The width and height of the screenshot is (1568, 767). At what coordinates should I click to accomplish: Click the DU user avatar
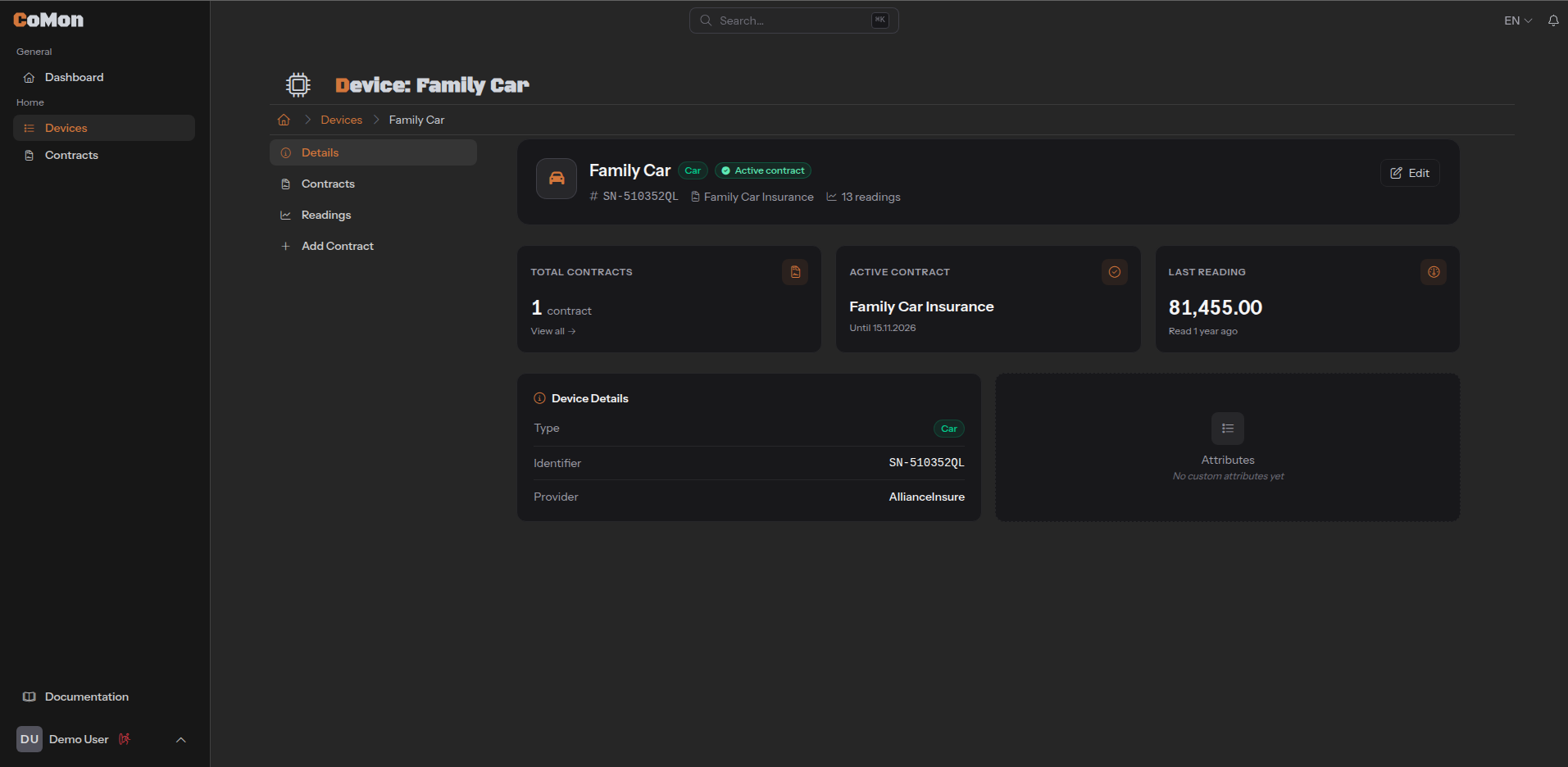coord(30,739)
